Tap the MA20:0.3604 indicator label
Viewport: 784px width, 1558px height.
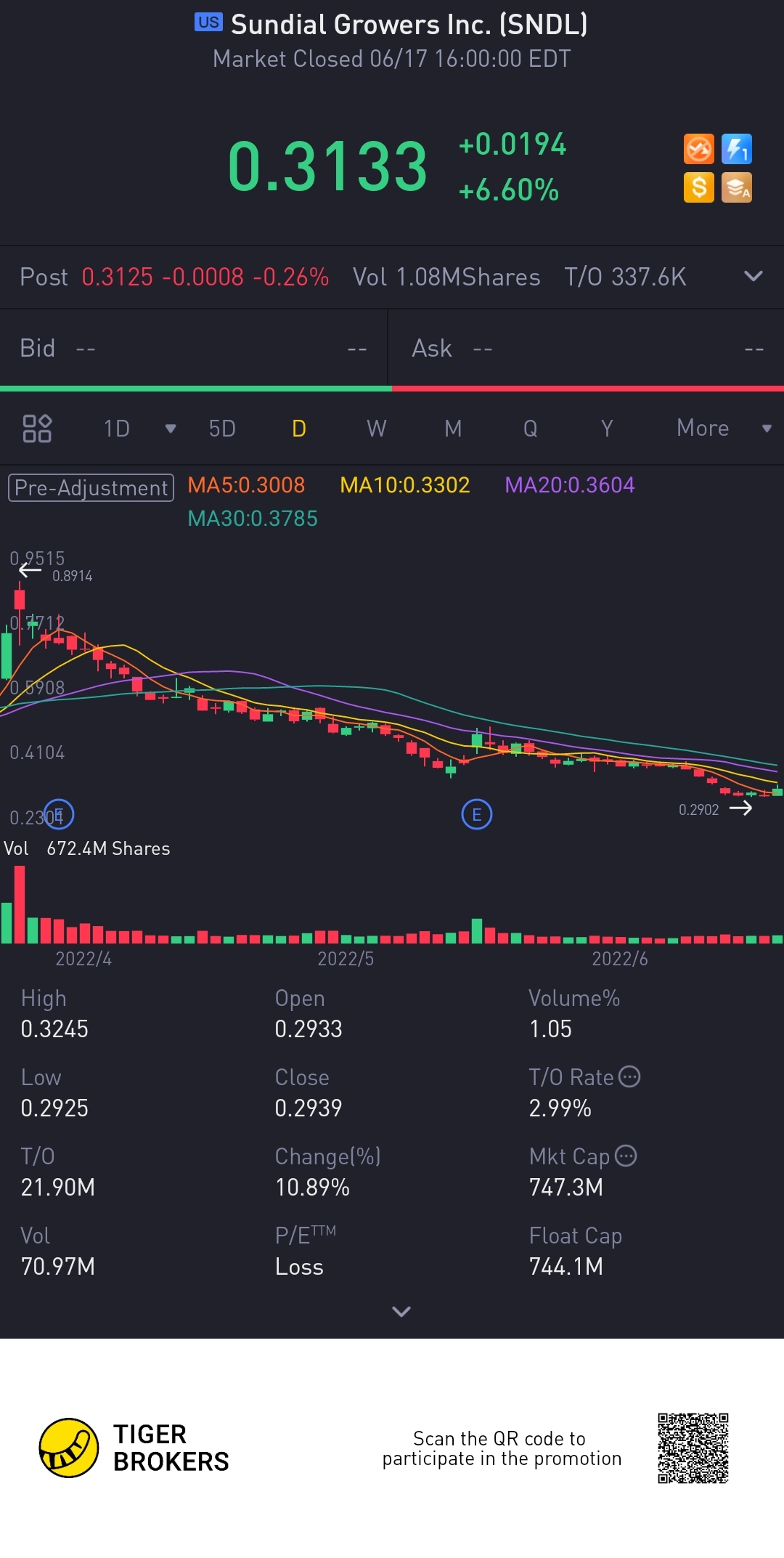[570, 485]
